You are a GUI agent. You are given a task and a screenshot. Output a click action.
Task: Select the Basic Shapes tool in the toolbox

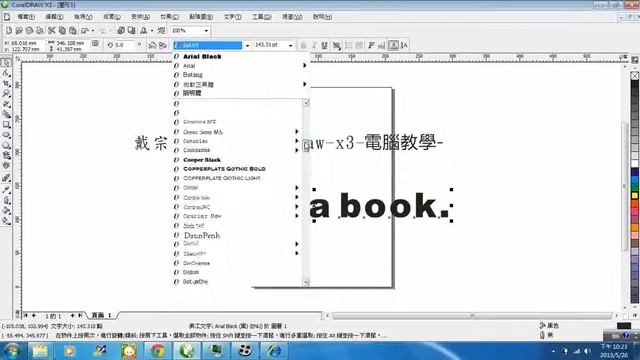click(x=6, y=155)
